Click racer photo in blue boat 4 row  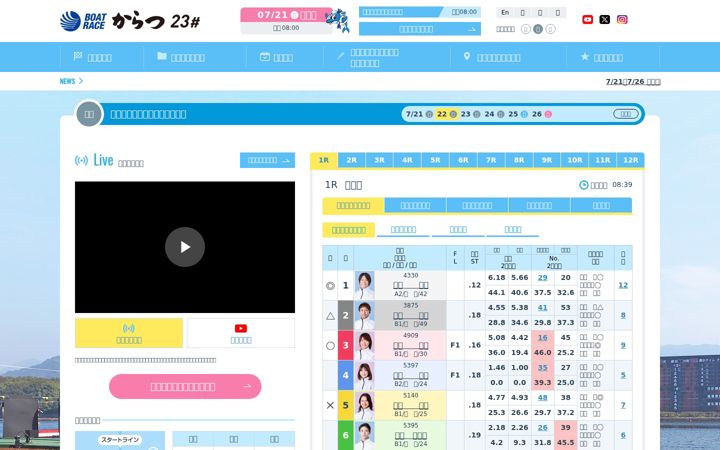tap(364, 375)
